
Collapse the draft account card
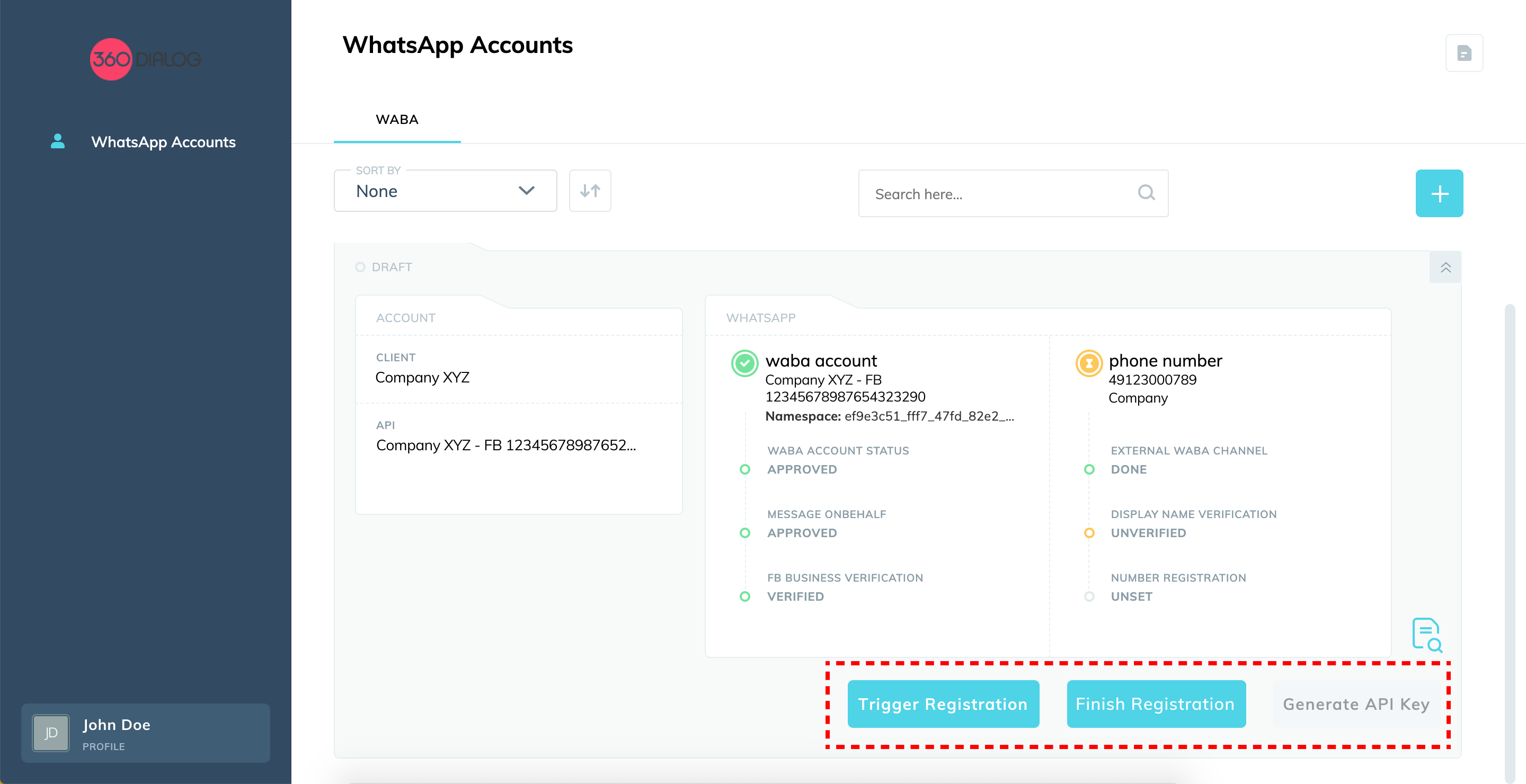[x=1445, y=268]
